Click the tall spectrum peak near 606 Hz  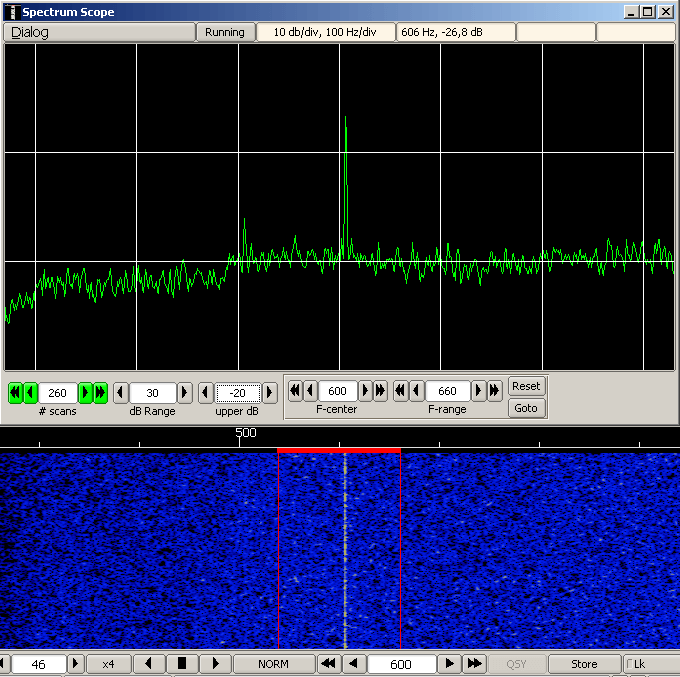tap(346, 186)
